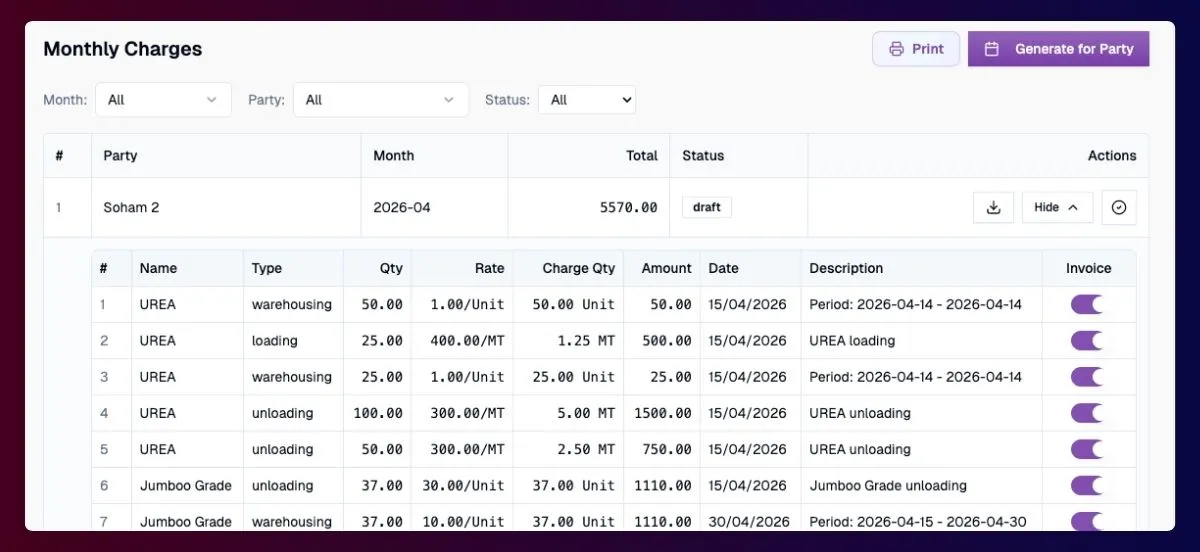Image resolution: width=1200 pixels, height=552 pixels.
Task: Toggle invoice switch for Jumboo Grade warehousing
Action: 1087,521
